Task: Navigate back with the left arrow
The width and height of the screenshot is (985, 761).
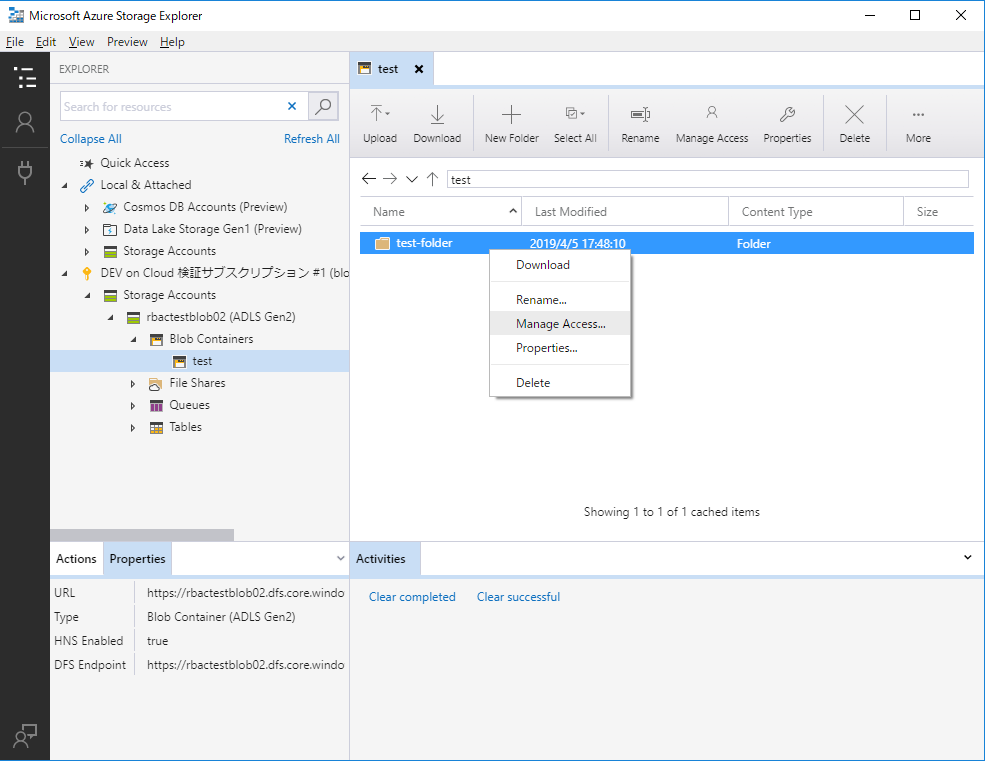Action: pos(369,179)
